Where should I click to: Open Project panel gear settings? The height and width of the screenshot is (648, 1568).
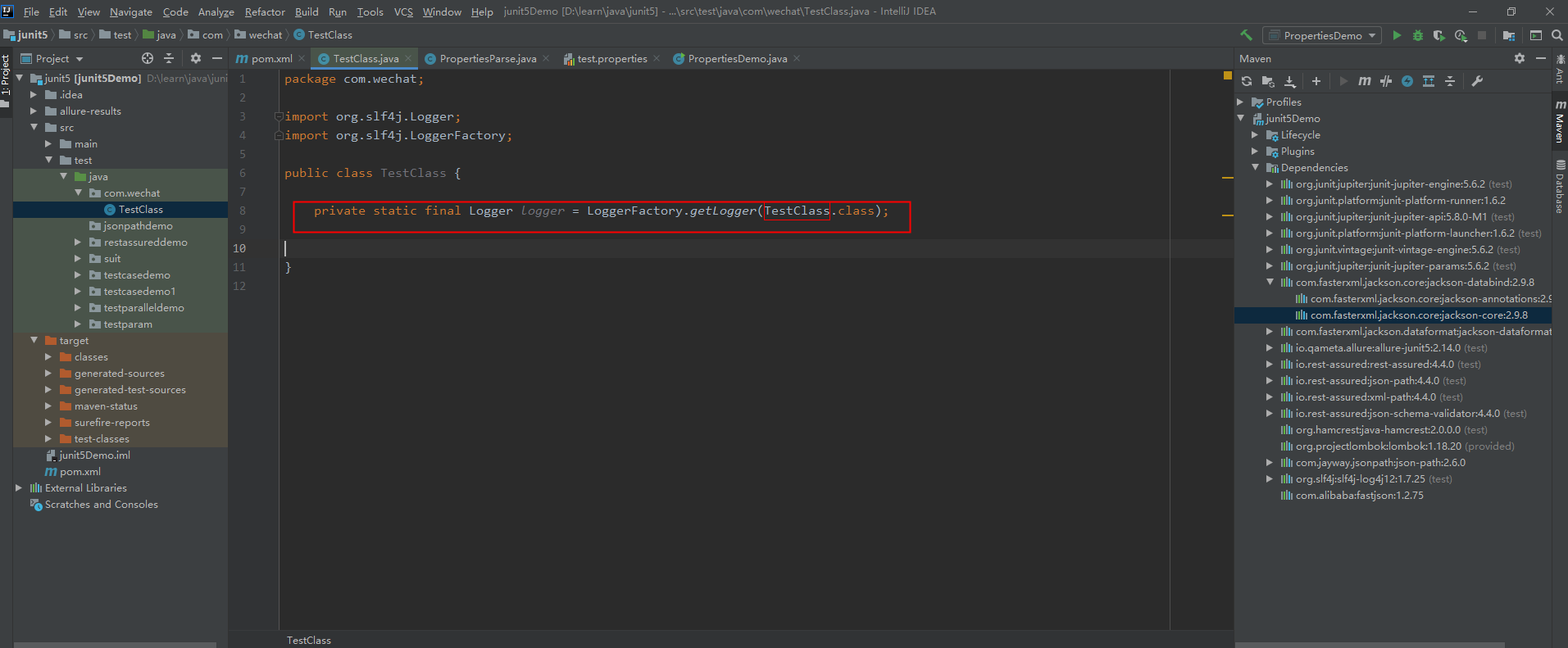tap(195, 58)
